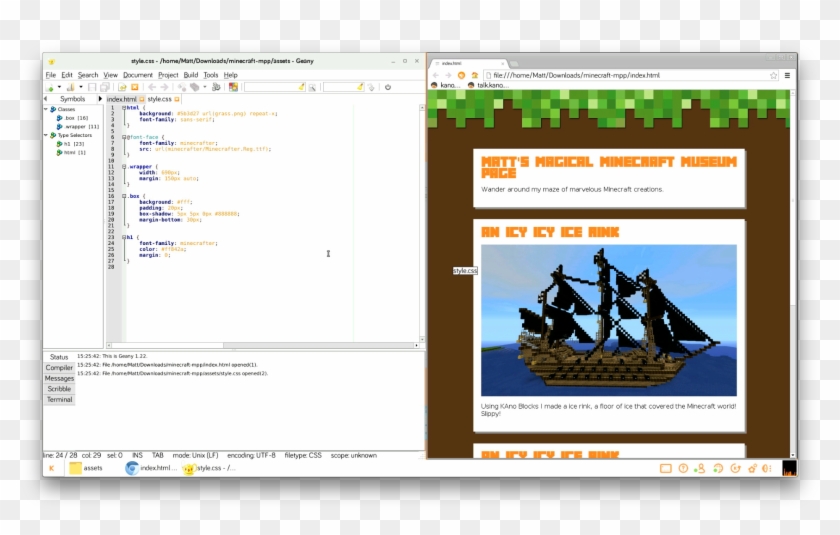Collapse .box fold marker line 16
Image resolution: width=840 pixels, height=535 pixels.
click(124, 196)
